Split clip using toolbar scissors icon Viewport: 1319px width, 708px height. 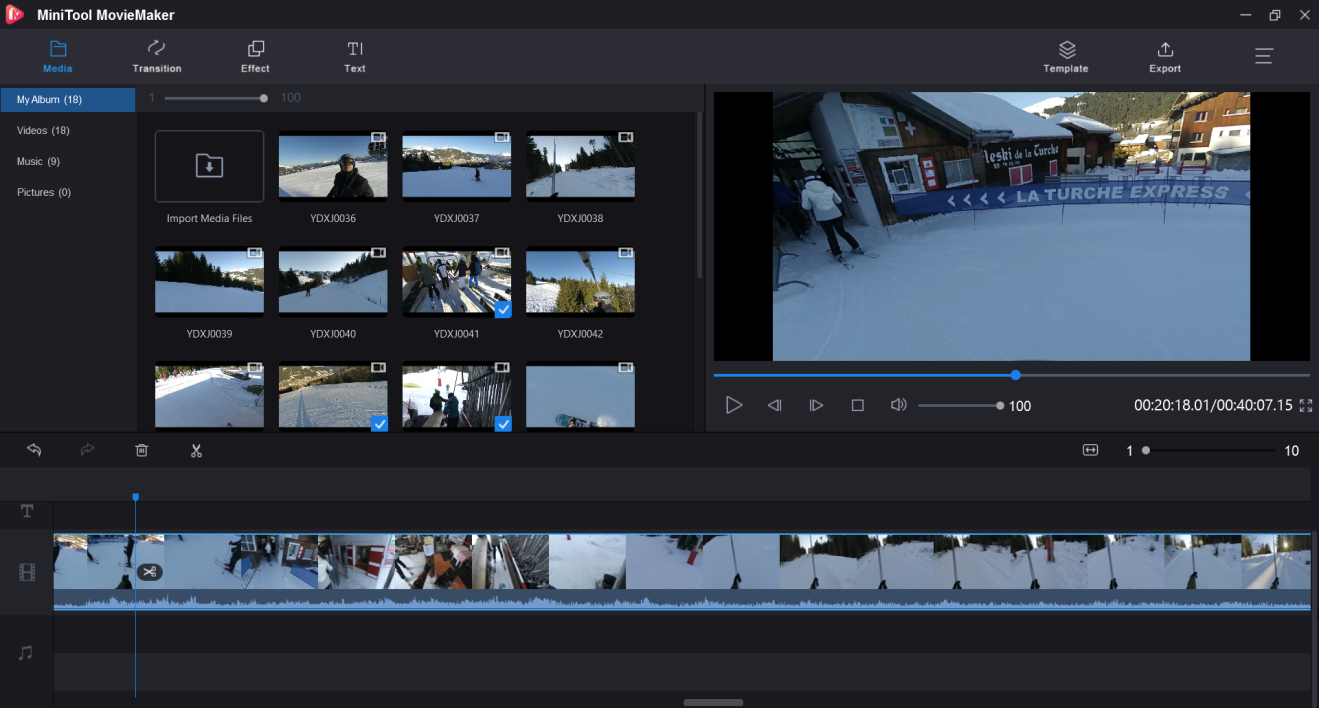(196, 450)
